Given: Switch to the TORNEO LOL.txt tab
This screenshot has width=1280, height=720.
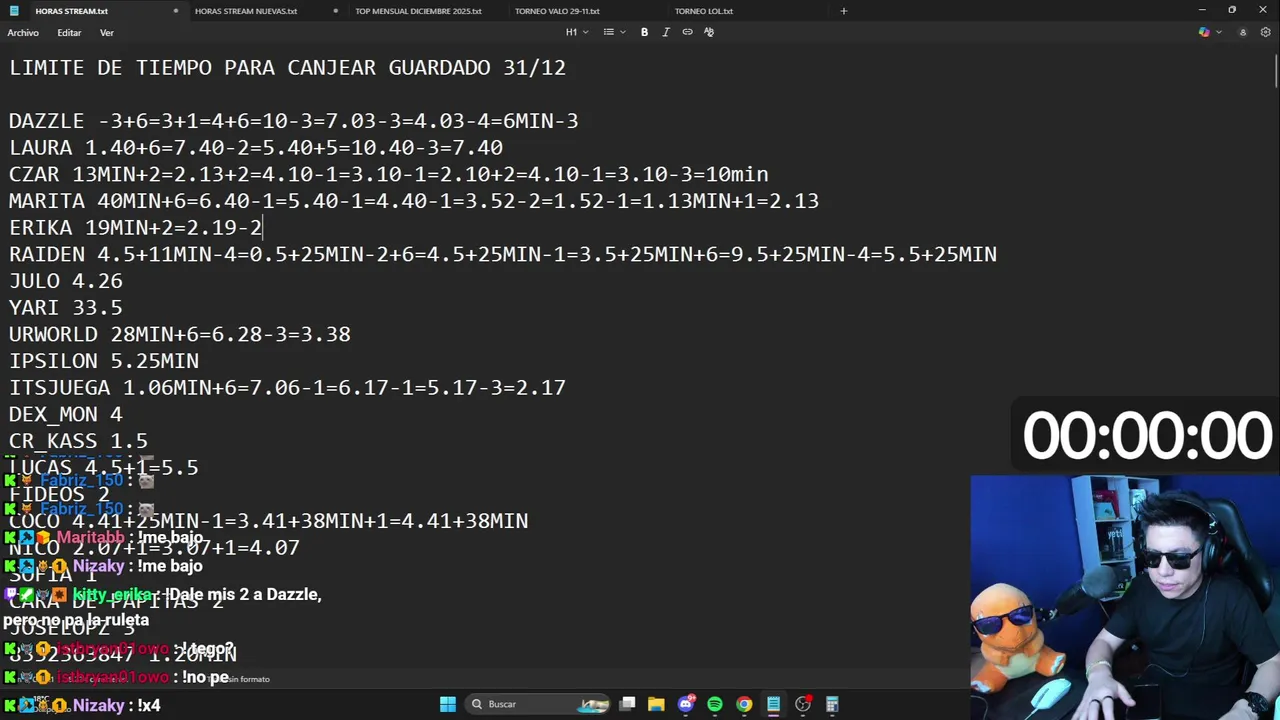Looking at the screenshot, I should point(704,11).
